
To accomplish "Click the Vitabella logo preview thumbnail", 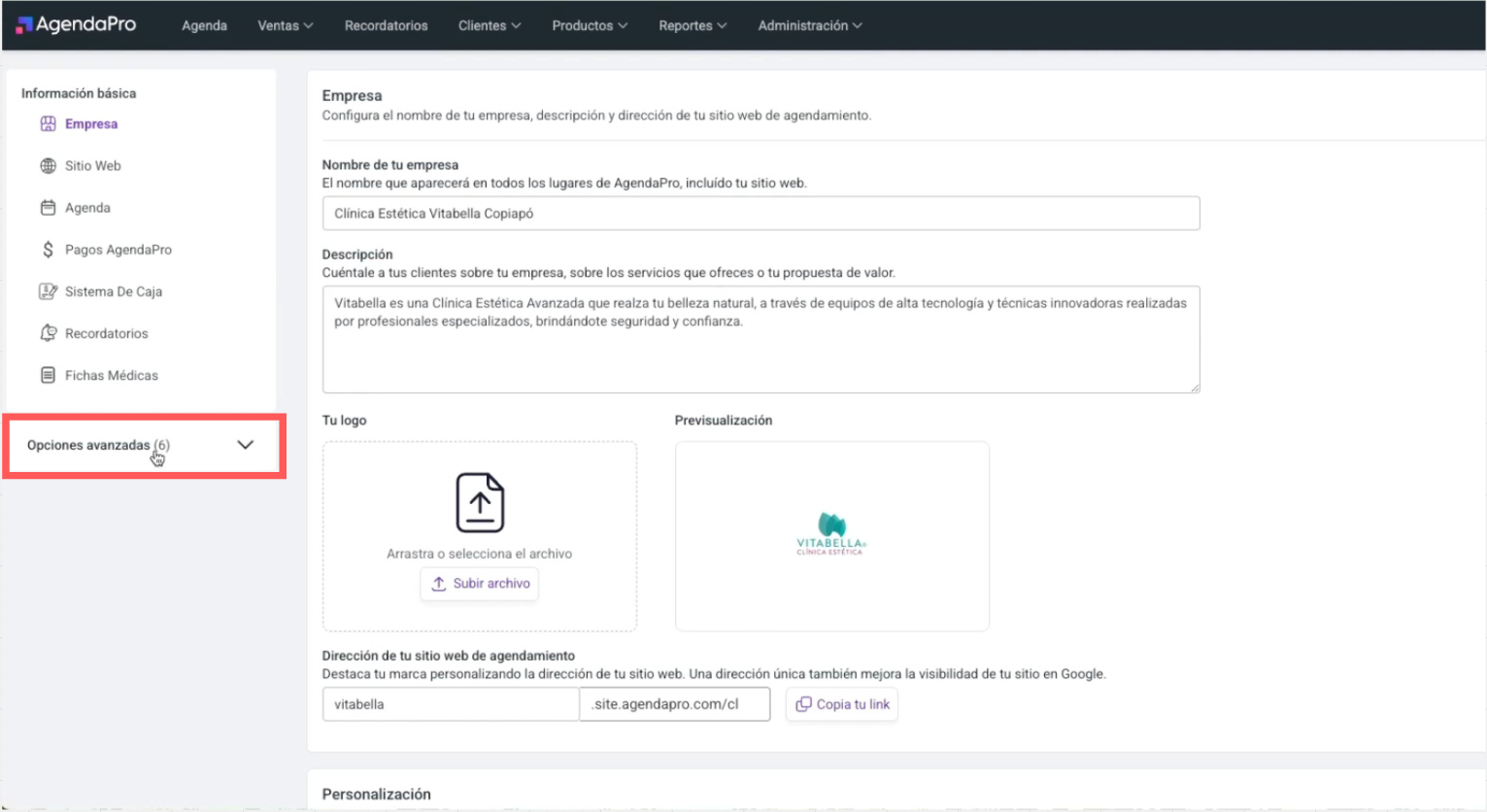I will click(x=831, y=535).
